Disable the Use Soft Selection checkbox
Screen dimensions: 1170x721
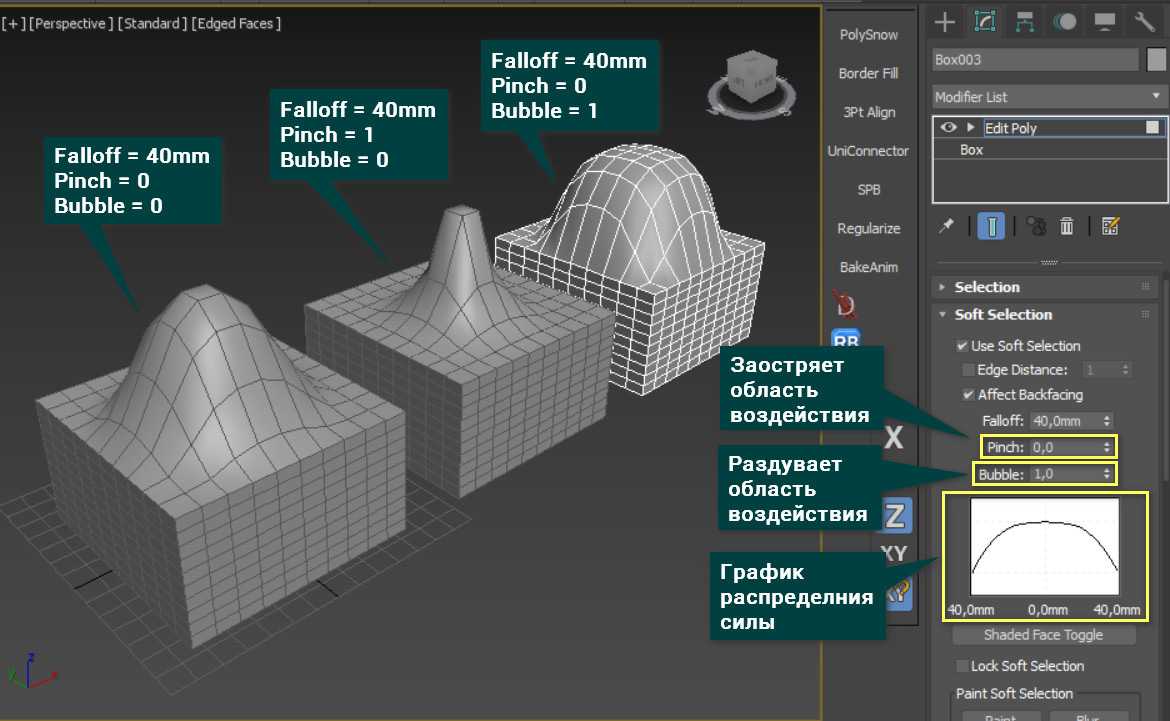[963, 346]
